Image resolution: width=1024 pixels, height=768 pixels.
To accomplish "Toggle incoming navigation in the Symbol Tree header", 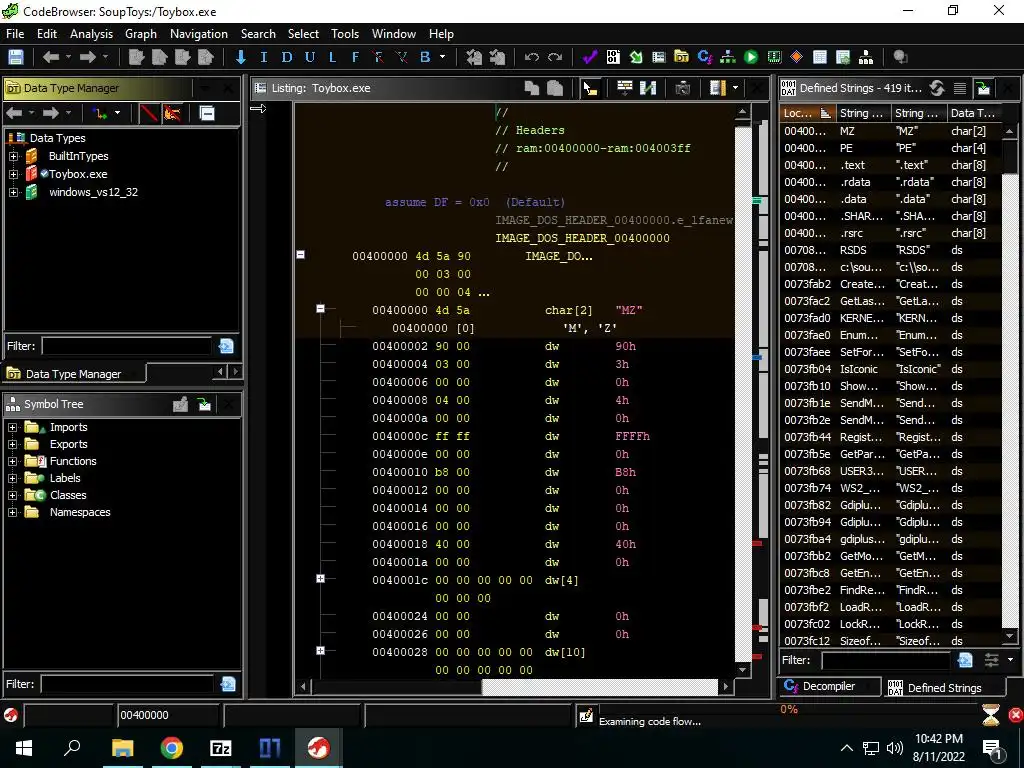I will pyautogui.click(x=204, y=405).
